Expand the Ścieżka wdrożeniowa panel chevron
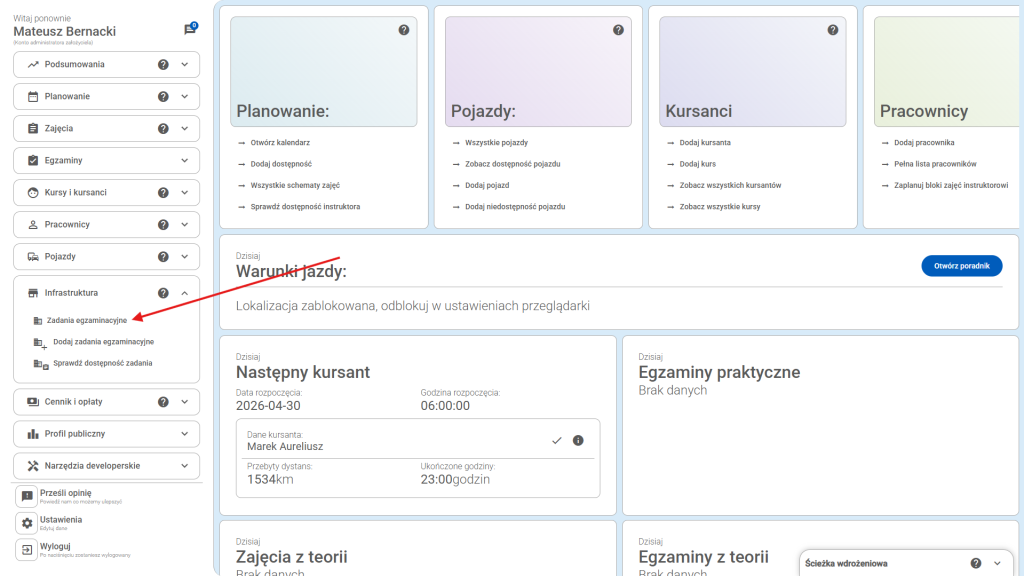This screenshot has width=1024, height=576. pos(997,563)
